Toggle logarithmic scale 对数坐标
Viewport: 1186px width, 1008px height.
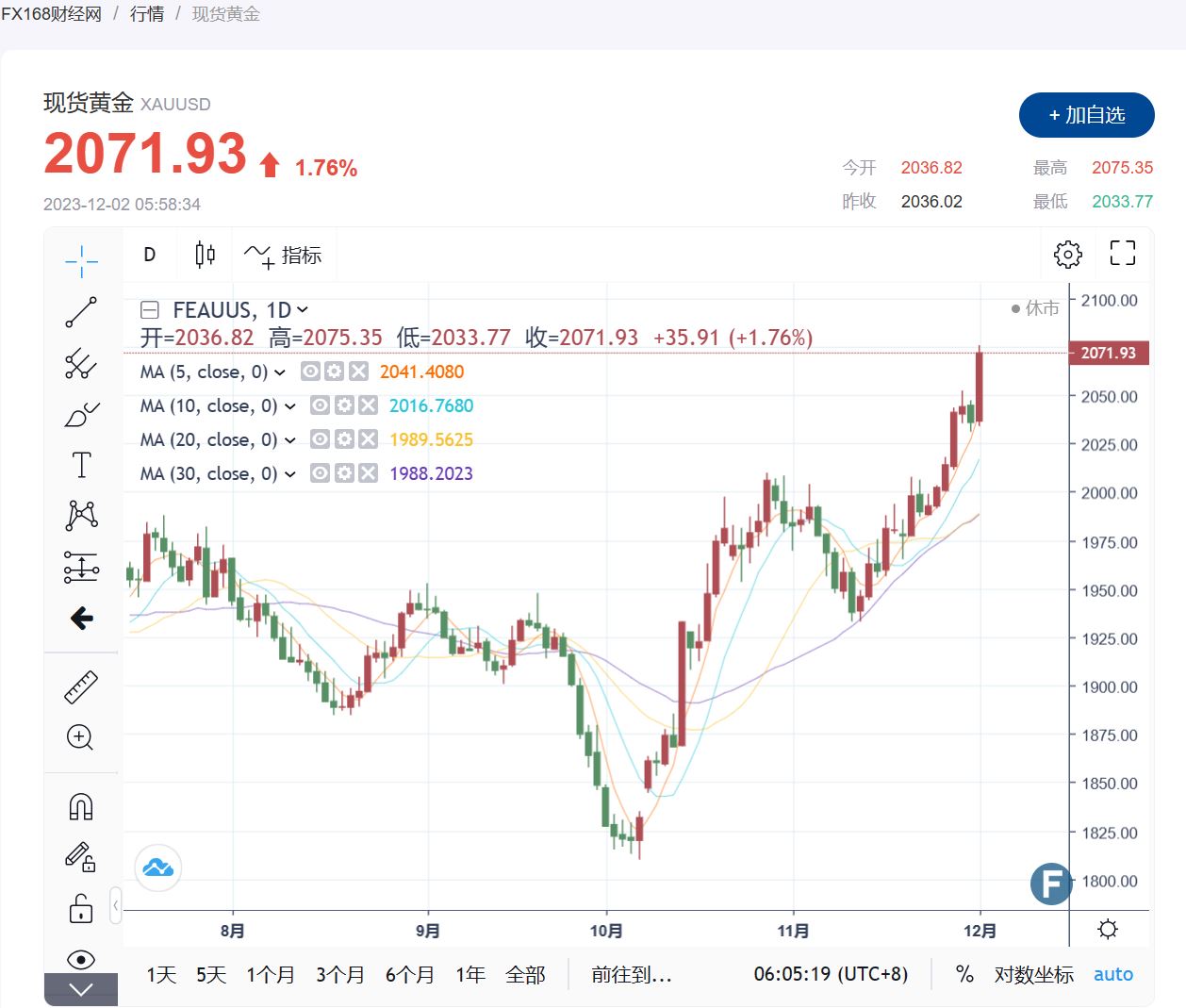coord(1033,975)
